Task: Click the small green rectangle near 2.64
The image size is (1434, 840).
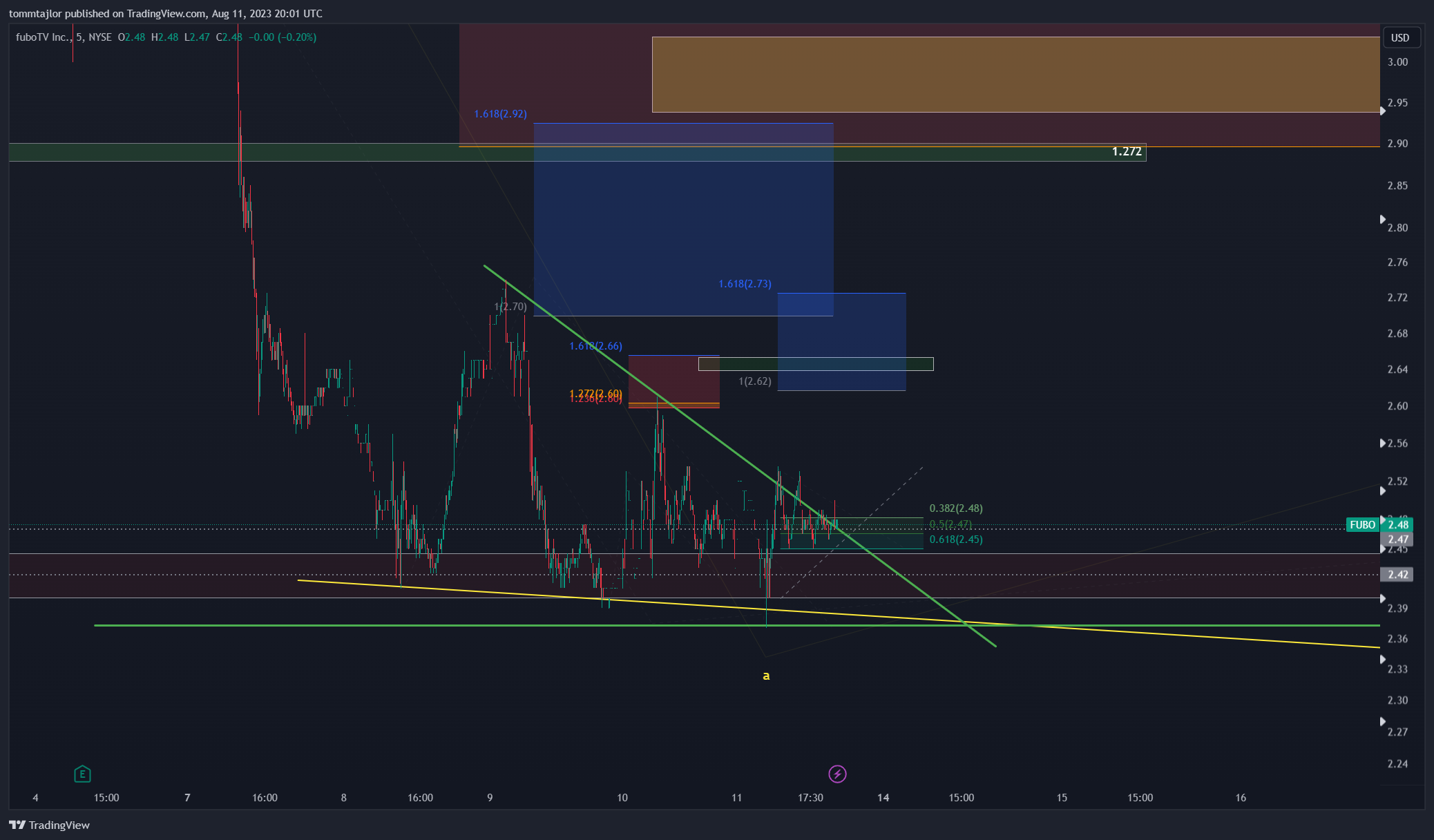Action: [816, 364]
